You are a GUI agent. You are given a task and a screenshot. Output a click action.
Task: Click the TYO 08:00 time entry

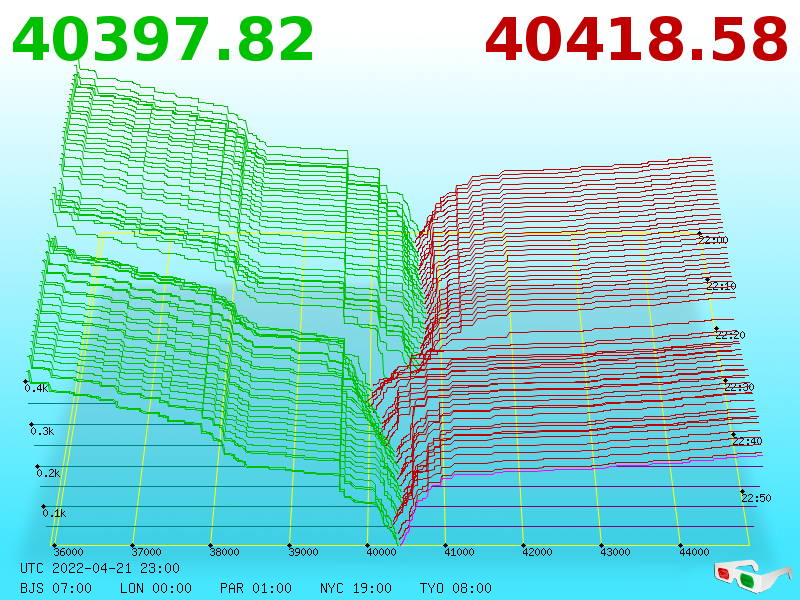pyautogui.click(x=456, y=588)
